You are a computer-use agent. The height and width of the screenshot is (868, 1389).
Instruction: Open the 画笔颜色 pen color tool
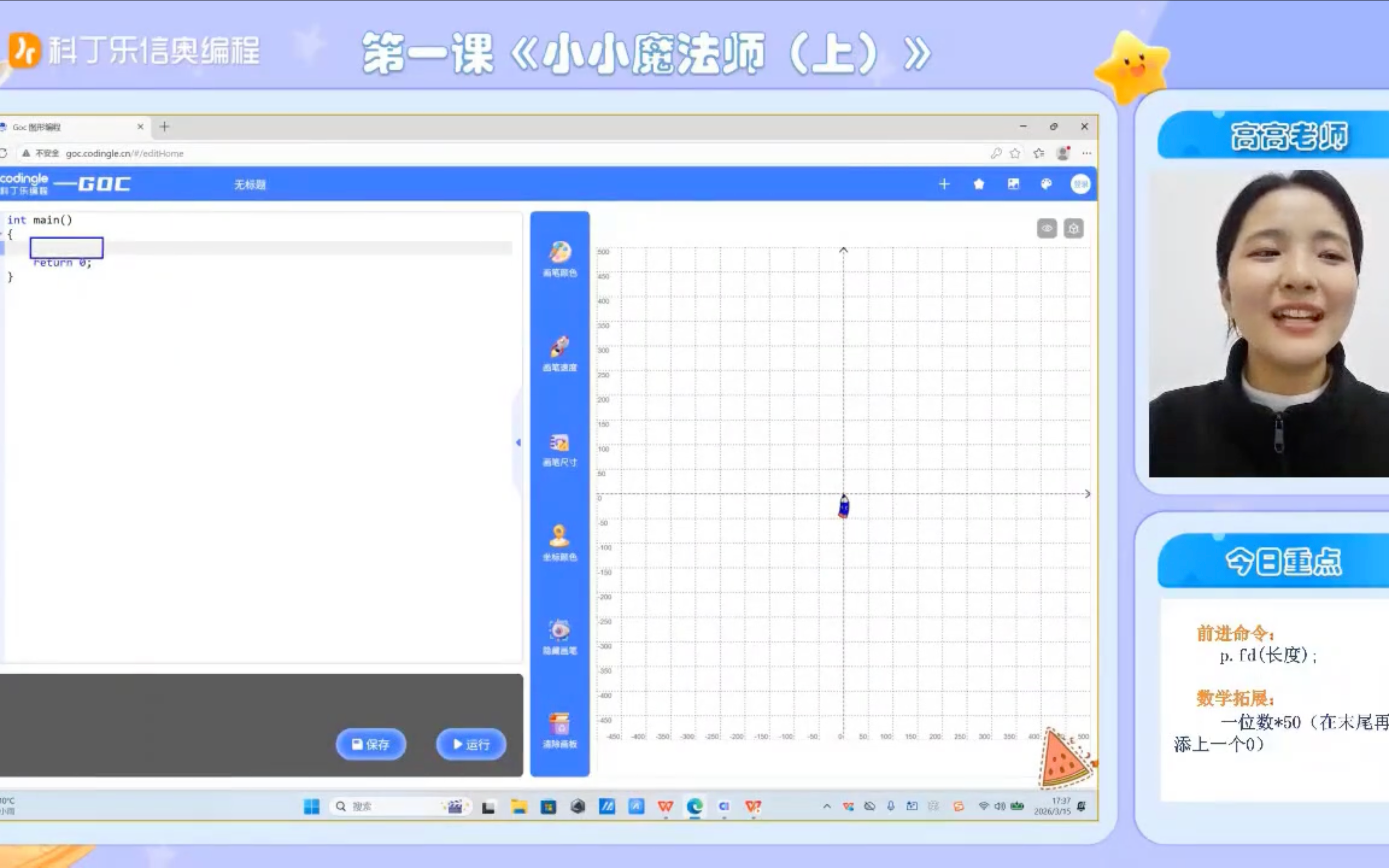[x=559, y=258]
